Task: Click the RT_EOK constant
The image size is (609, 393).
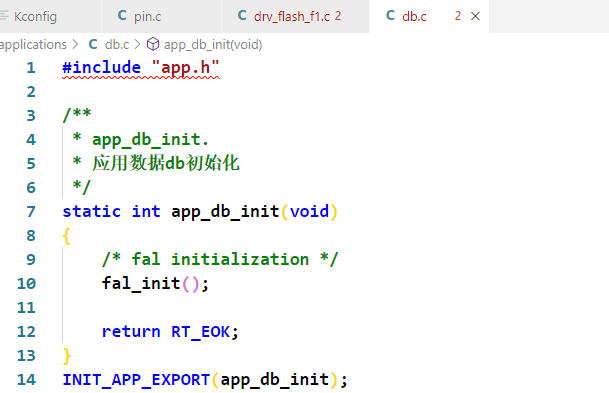Action: 200,332
